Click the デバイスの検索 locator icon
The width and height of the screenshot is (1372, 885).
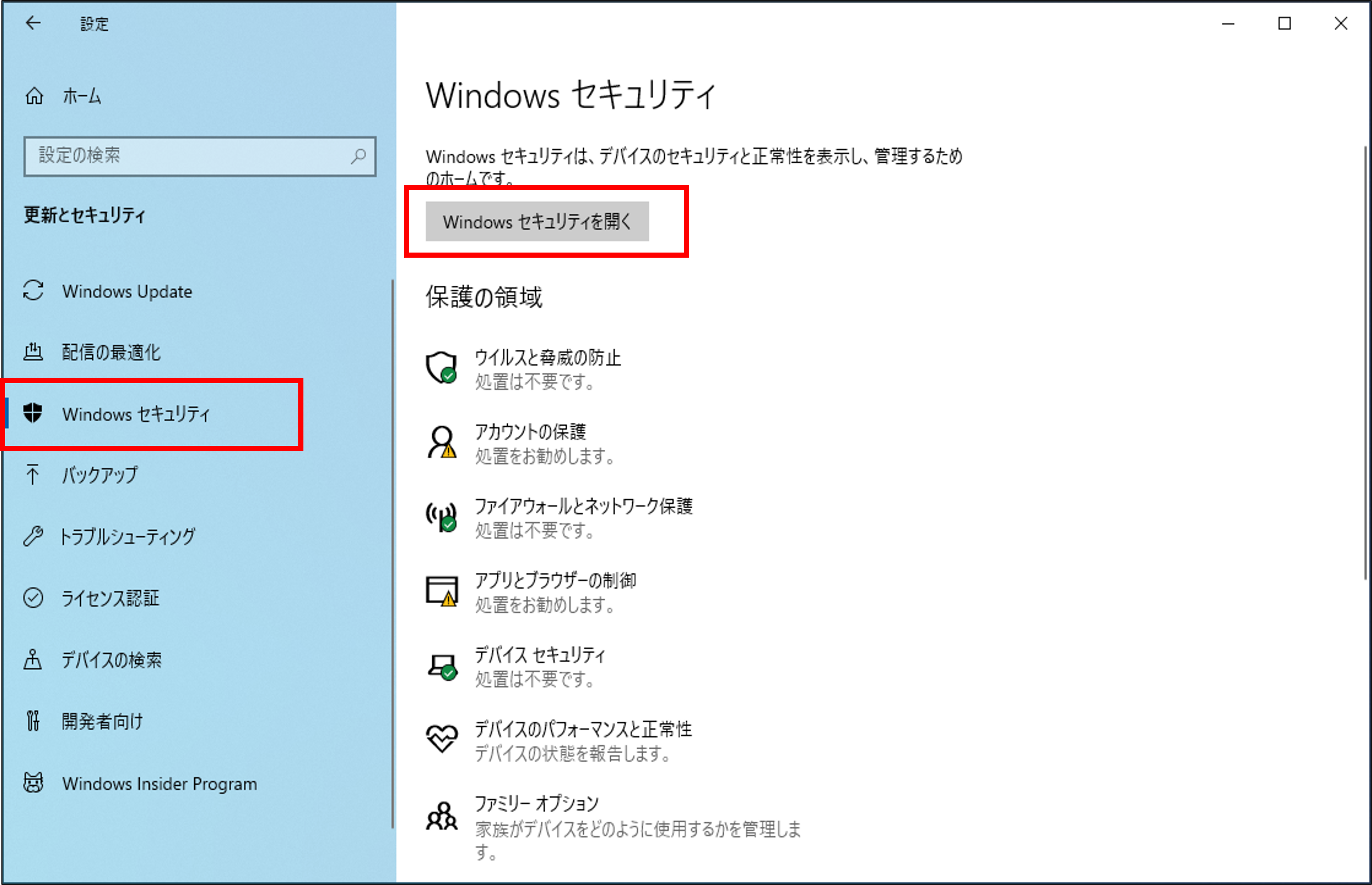(32, 659)
